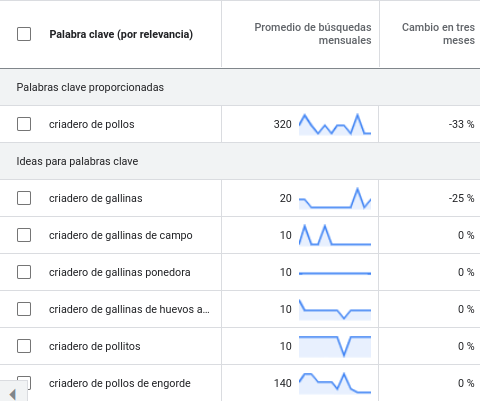Select checkbox for criadero de pollitos
The height and width of the screenshot is (401, 480).
[x=24, y=346]
